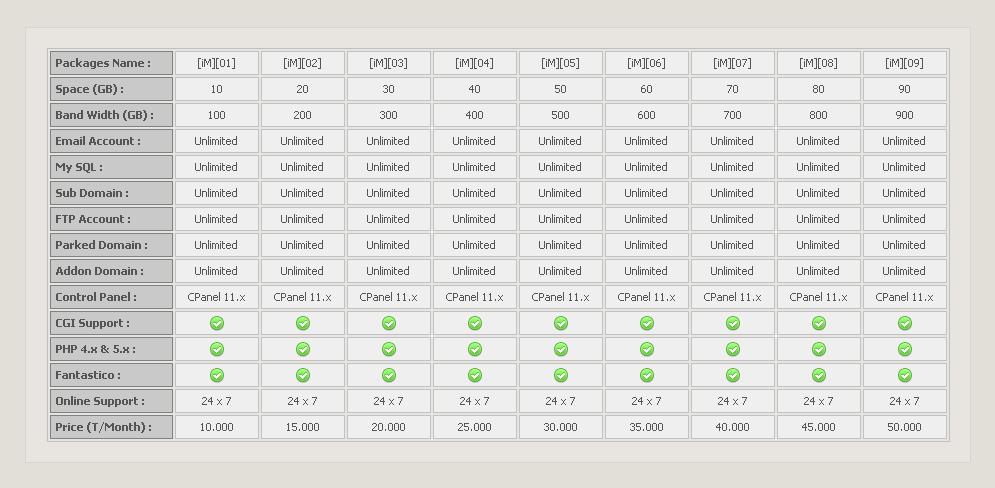The width and height of the screenshot is (995, 488).
Task: Click the Fantastico checkmark for package [iM][02]
Action: tap(303, 375)
